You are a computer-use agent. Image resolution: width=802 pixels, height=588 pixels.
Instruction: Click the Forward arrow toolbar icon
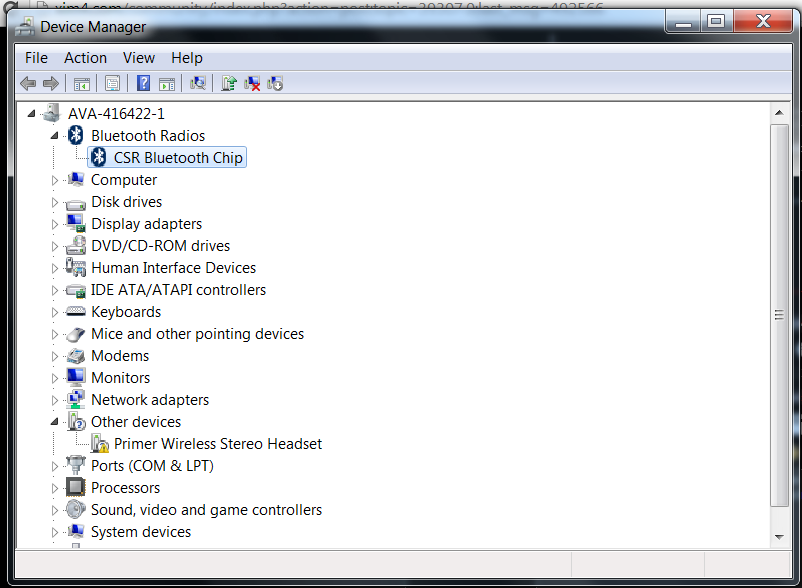[51, 83]
